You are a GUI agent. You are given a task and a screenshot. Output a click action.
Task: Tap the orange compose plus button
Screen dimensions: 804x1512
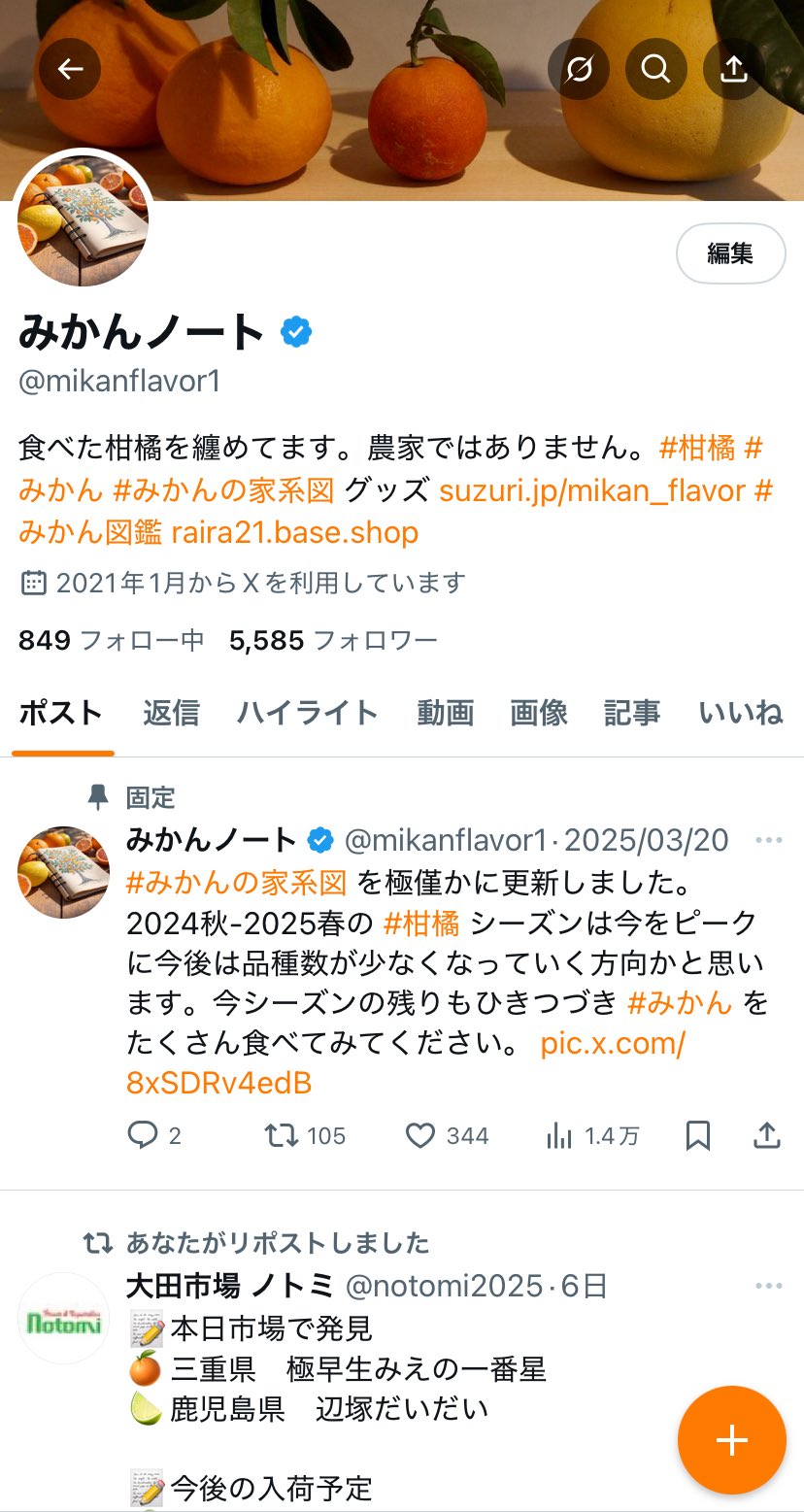pyautogui.click(x=731, y=1440)
